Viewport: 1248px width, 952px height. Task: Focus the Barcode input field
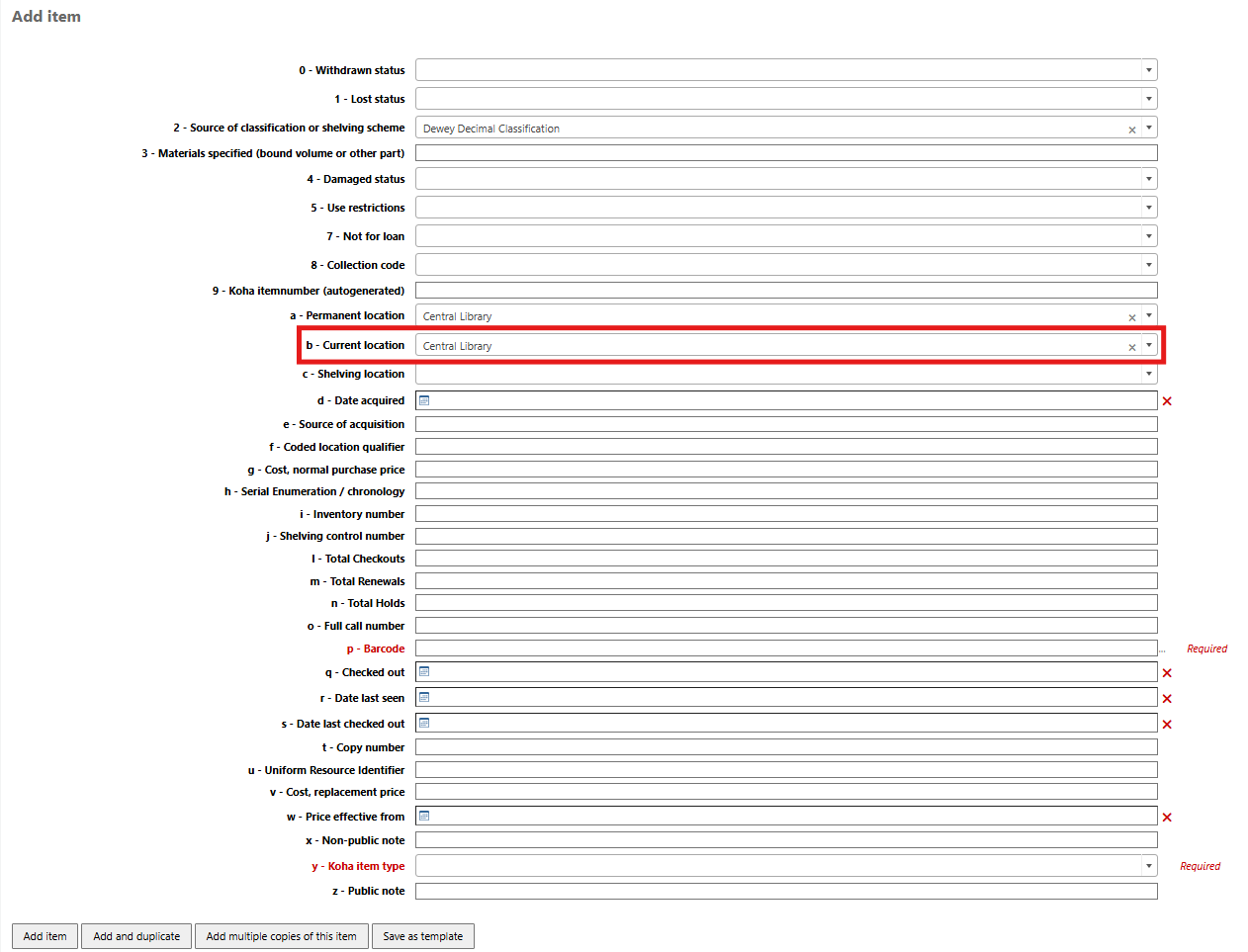tap(786, 649)
